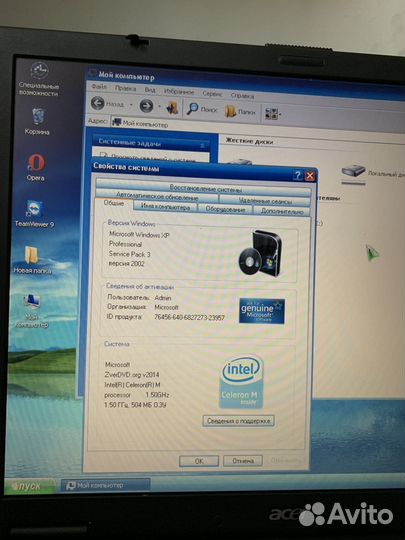Screen dimensions: 405x540
Task: Expand the Back button history arrow
Action: click(x=131, y=104)
